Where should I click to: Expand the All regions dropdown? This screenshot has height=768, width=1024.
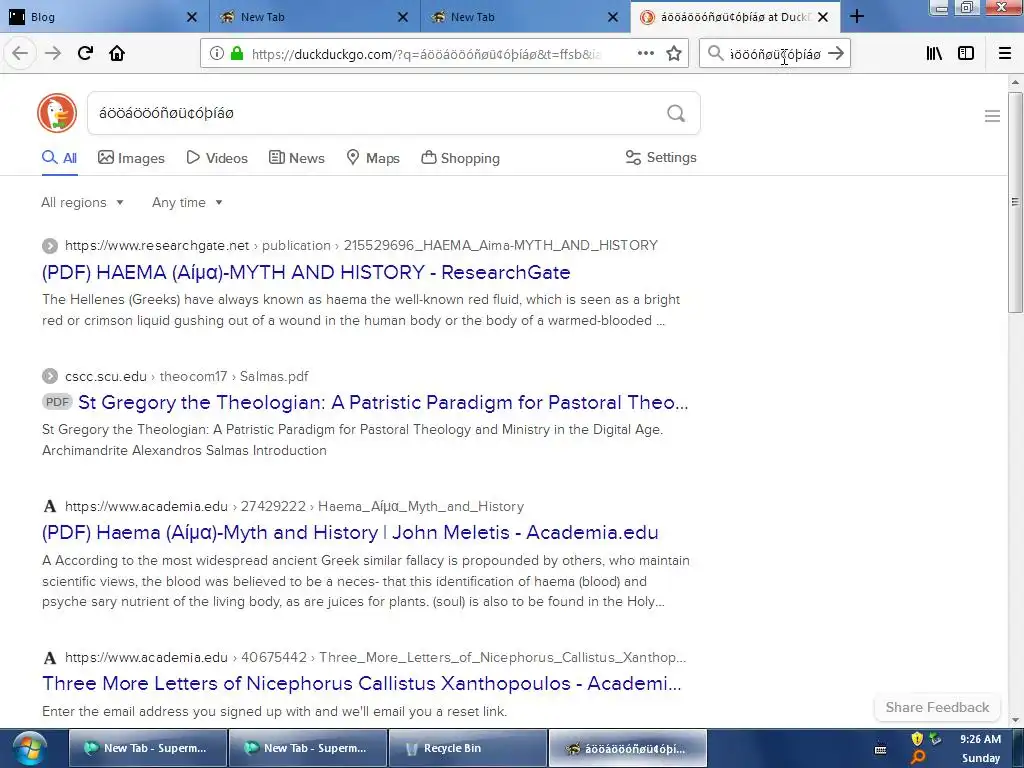[82, 203]
